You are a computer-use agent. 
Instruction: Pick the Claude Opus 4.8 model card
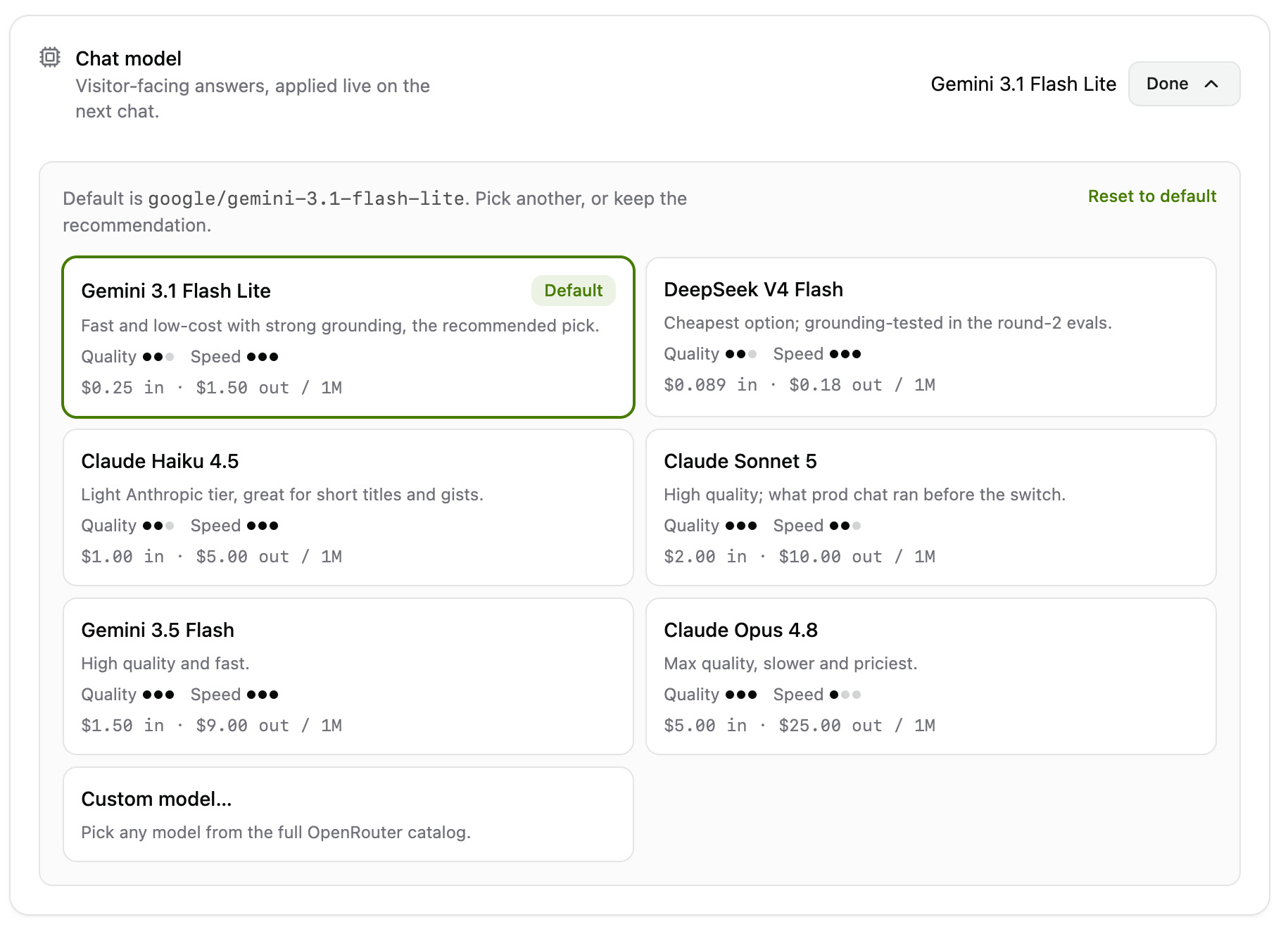(x=931, y=676)
